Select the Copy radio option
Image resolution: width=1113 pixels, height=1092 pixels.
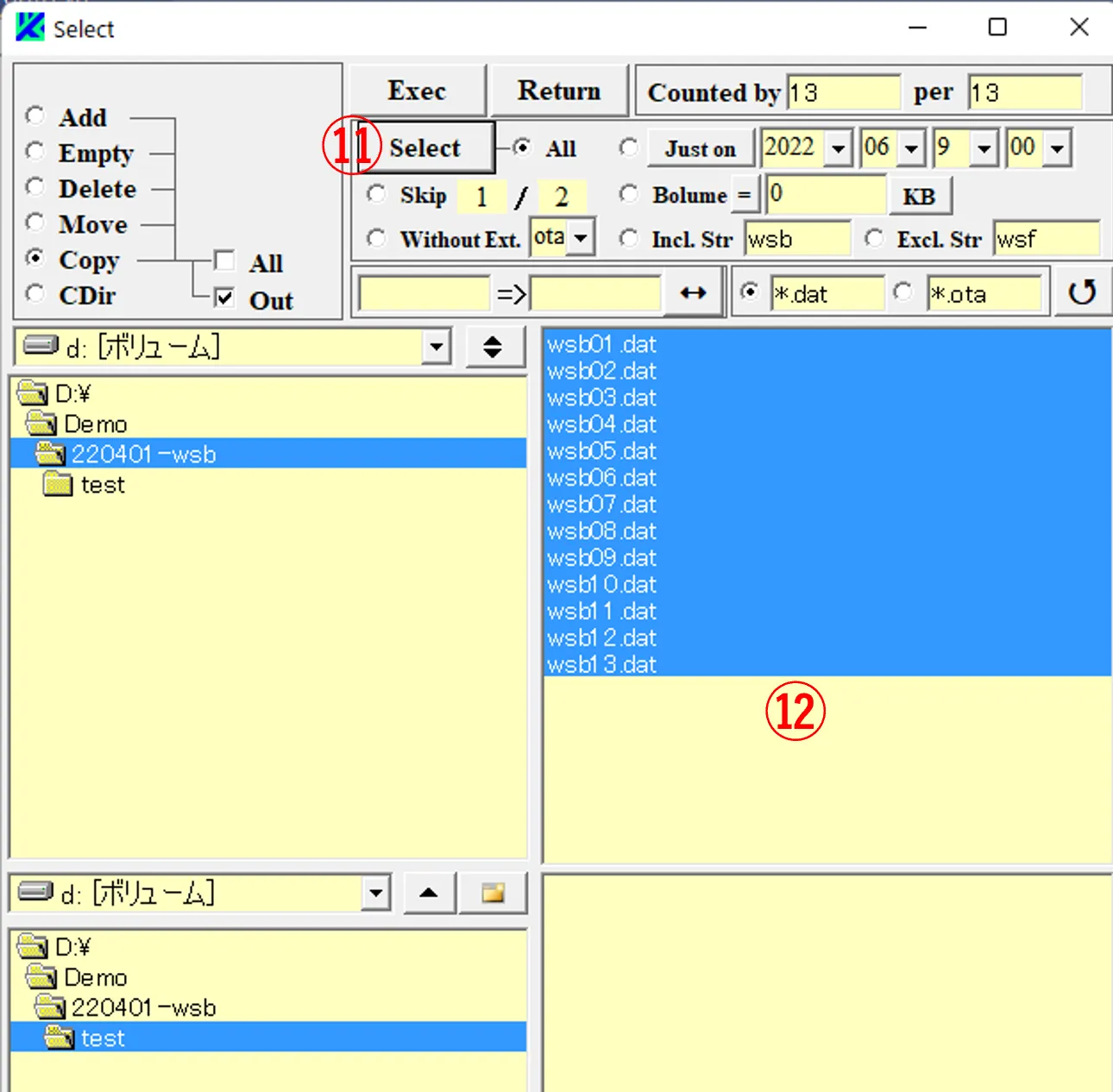(35, 258)
